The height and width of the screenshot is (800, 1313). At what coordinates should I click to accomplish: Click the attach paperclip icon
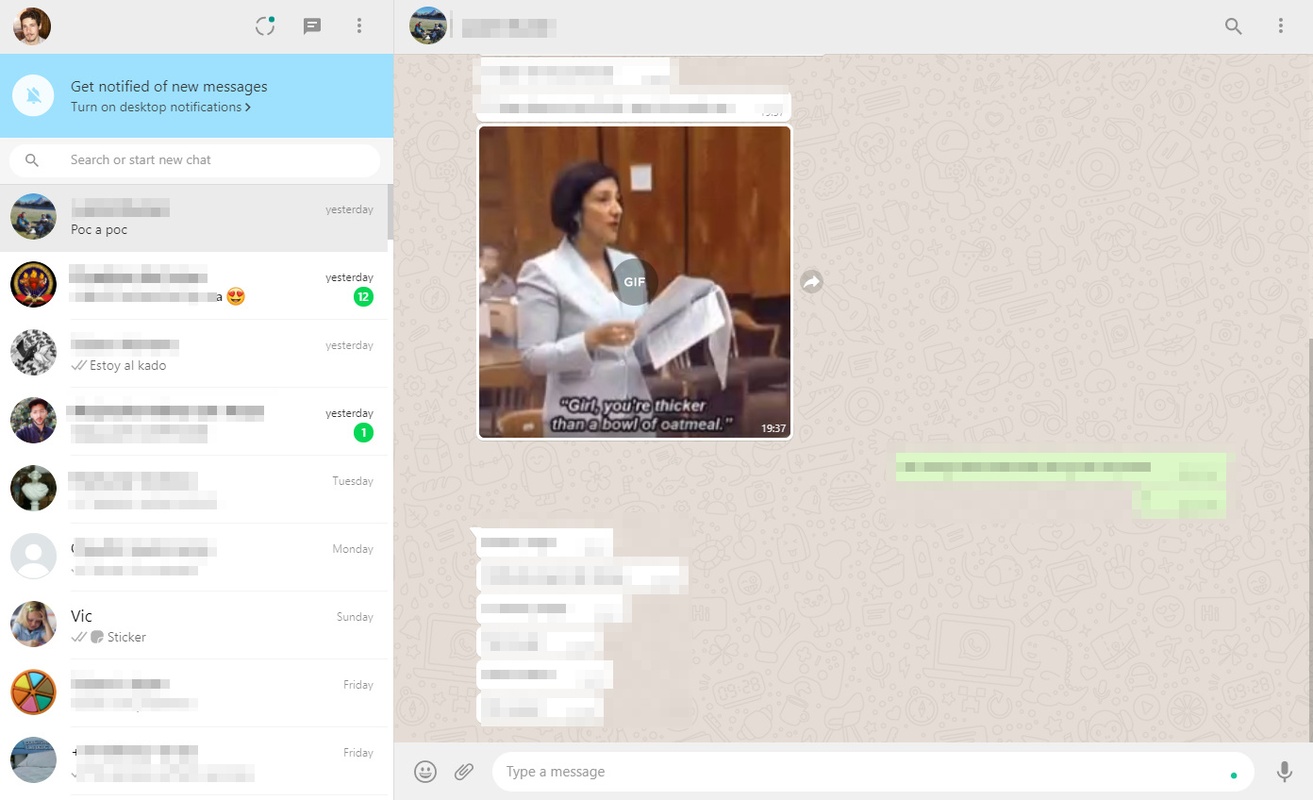(464, 772)
